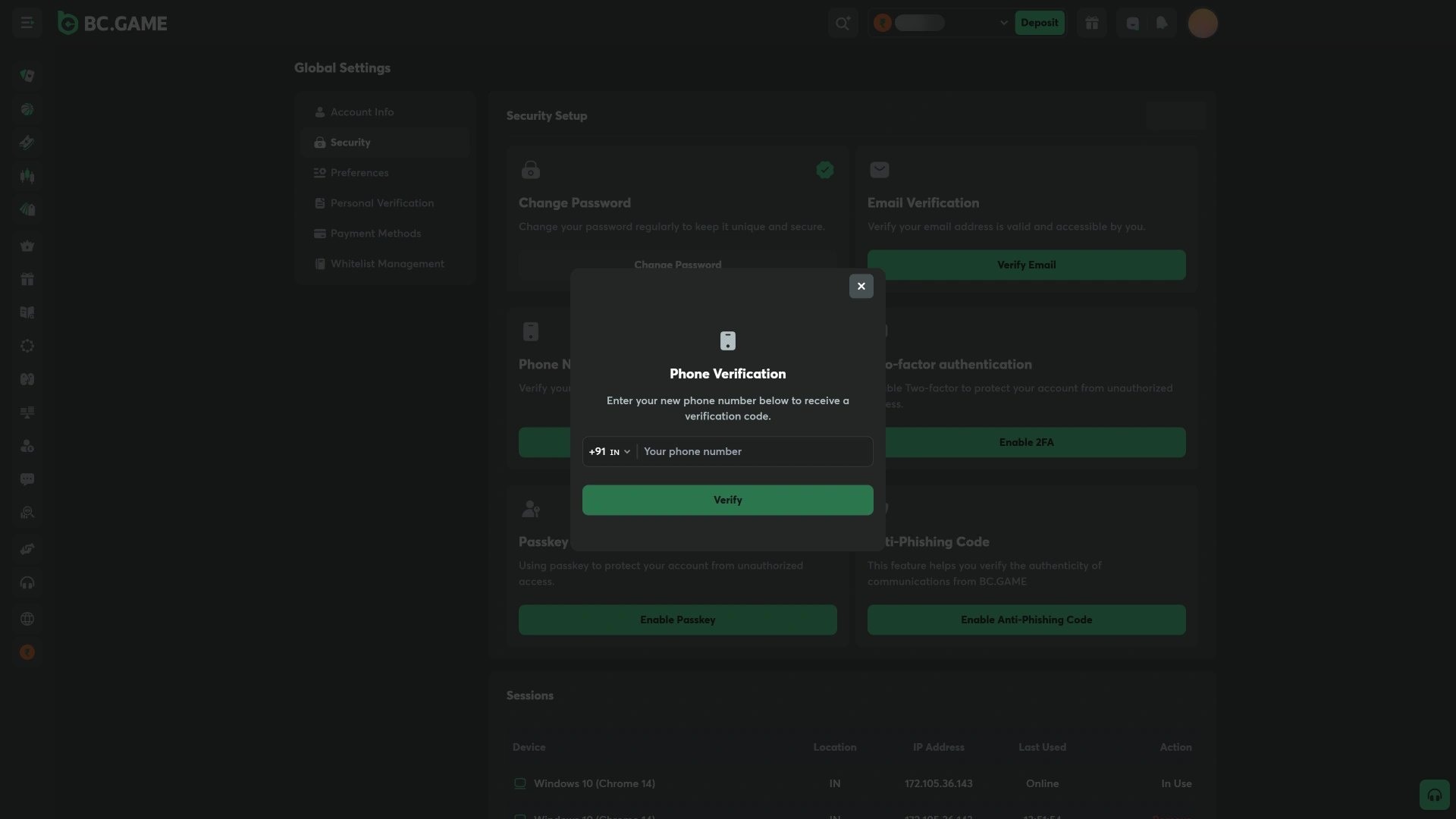Open the chat messages icon in the top bar

tap(1132, 23)
